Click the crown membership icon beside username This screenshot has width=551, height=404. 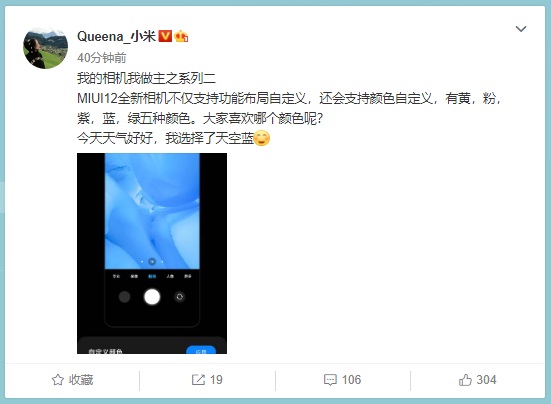pyautogui.click(x=181, y=36)
